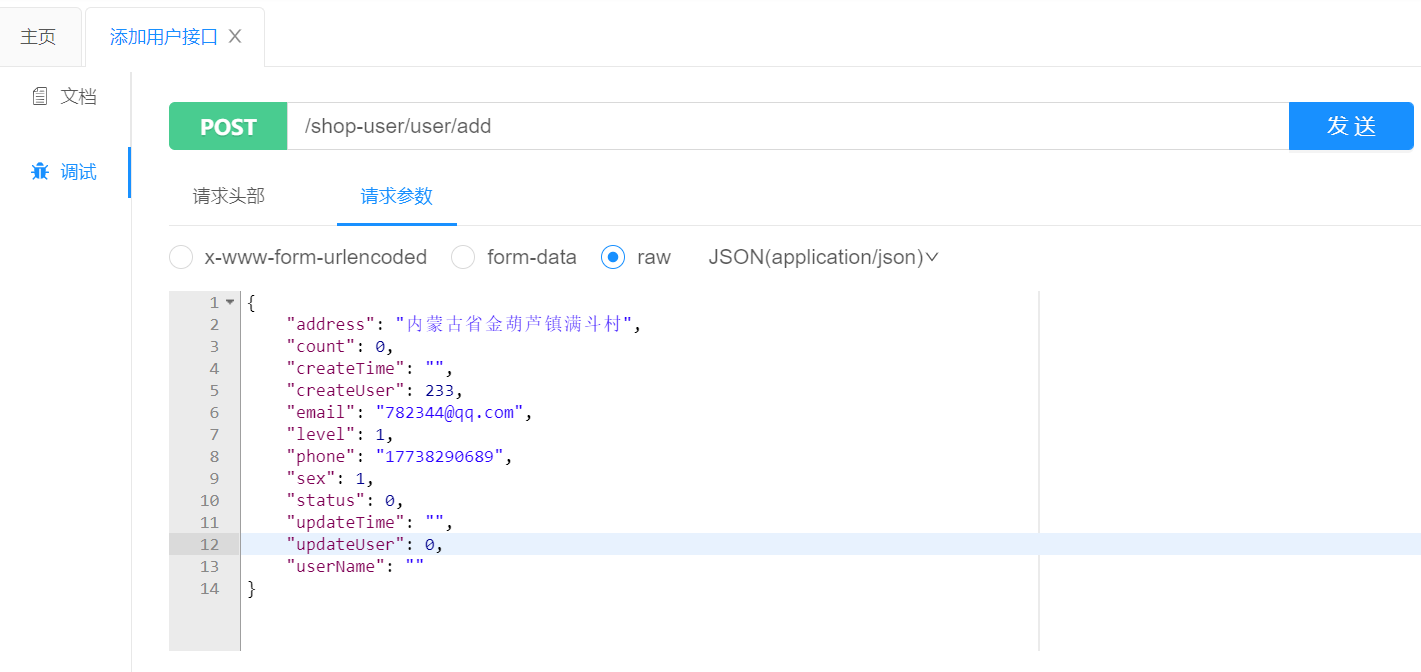Click the address value 内蒙古省金葫芦镇满斗村
The height and width of the screenshot is (672, 1421).
coord(514,324)
